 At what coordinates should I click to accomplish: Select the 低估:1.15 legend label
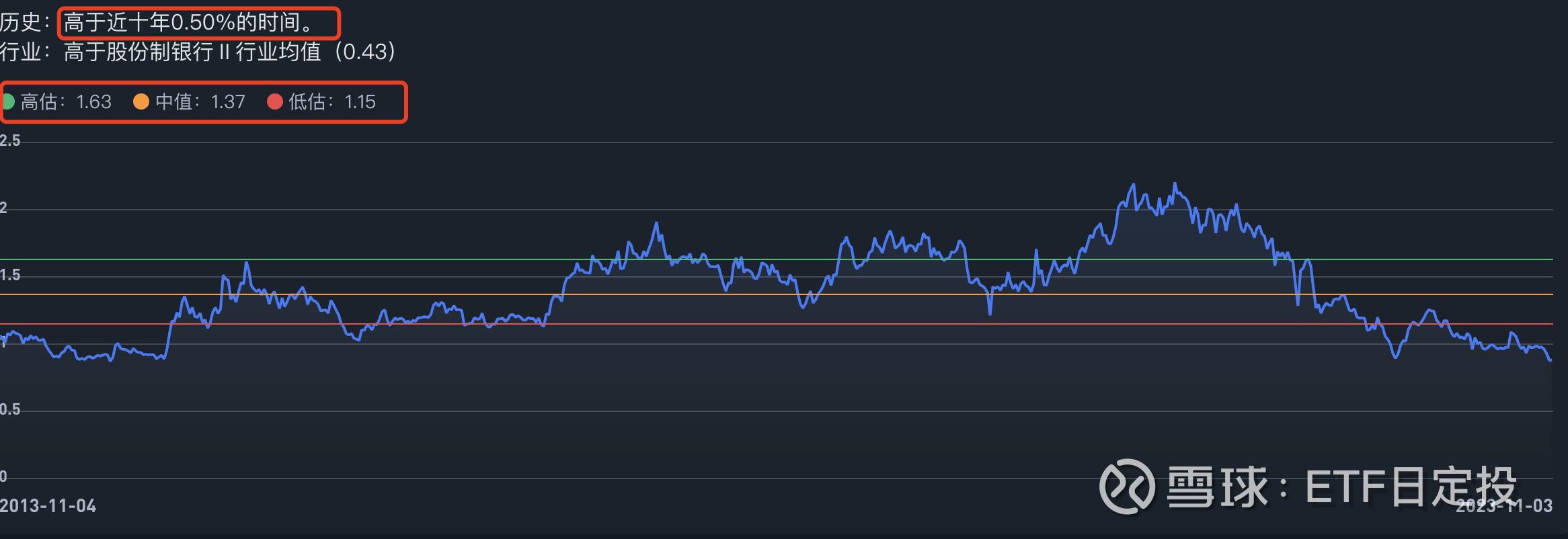click(332, 101)
